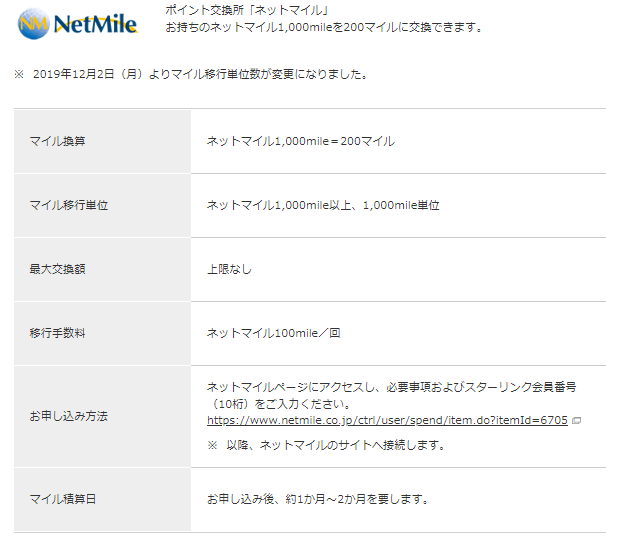
Task: Click the 最大交換額 row label
Action: (57, 269)
